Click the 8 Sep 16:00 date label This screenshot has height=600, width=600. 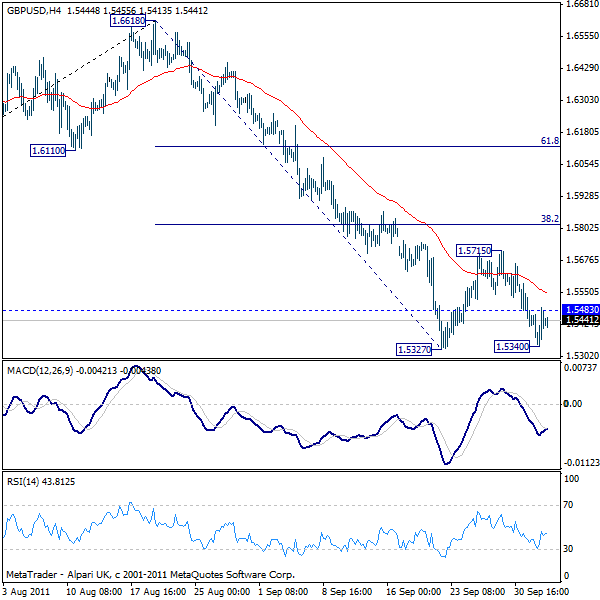coord(347,592)
